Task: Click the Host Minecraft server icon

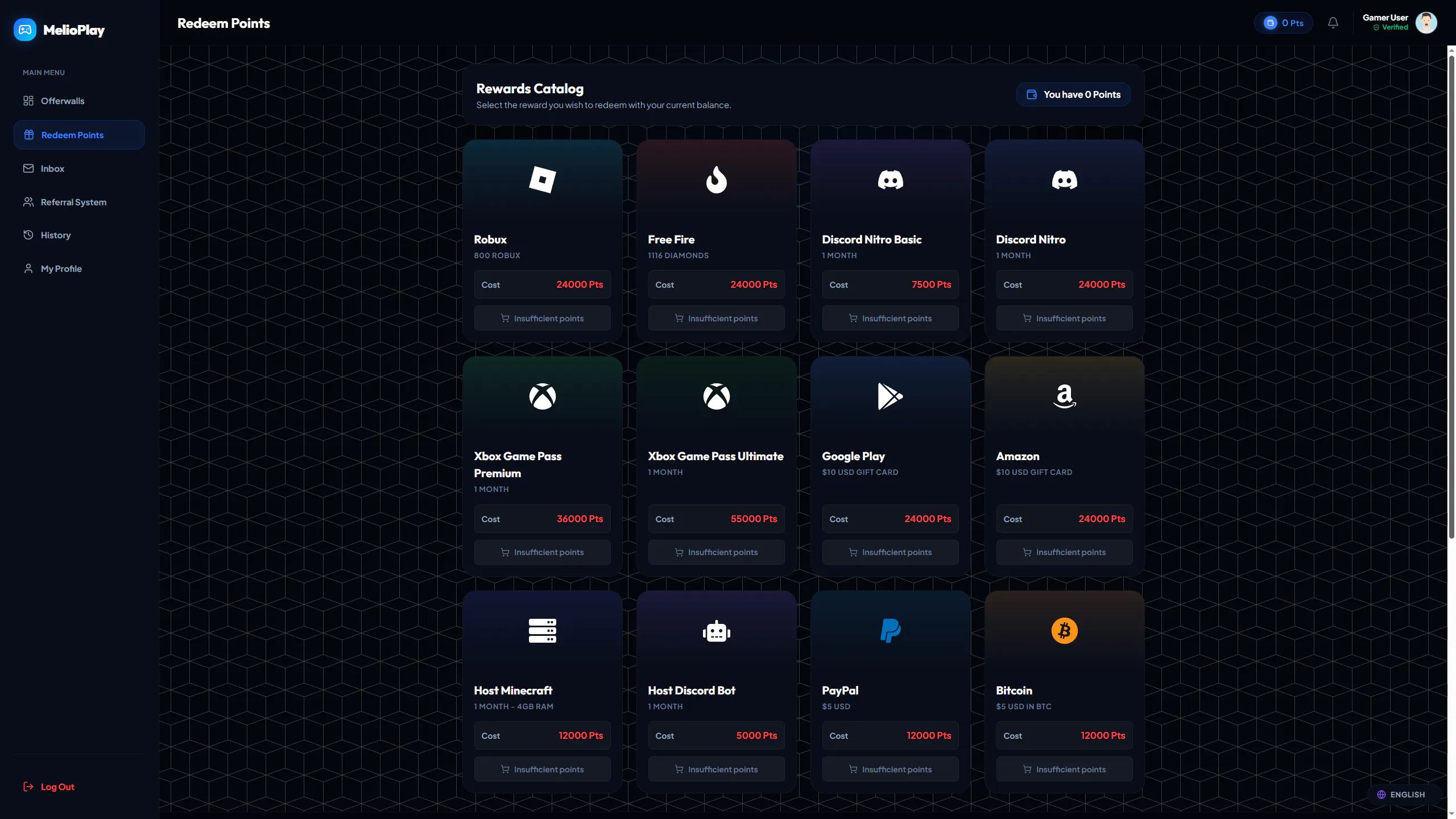Action: [542, 631]
